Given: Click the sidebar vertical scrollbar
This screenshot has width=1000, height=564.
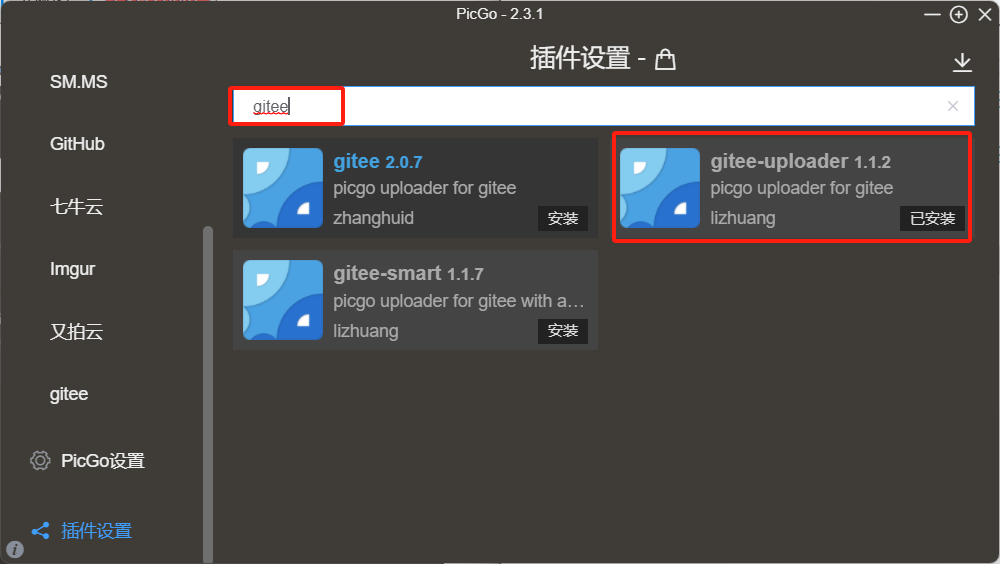Looking at the screenshot, I should pos(207,394).
